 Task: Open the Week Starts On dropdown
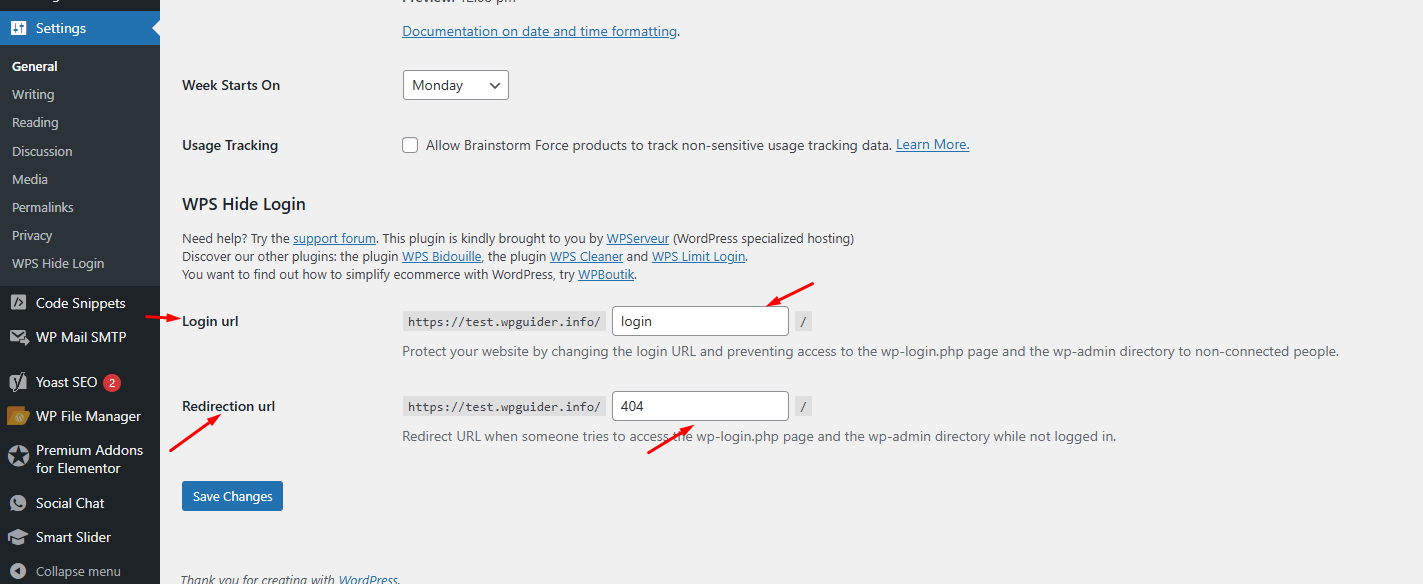(456, 85)
